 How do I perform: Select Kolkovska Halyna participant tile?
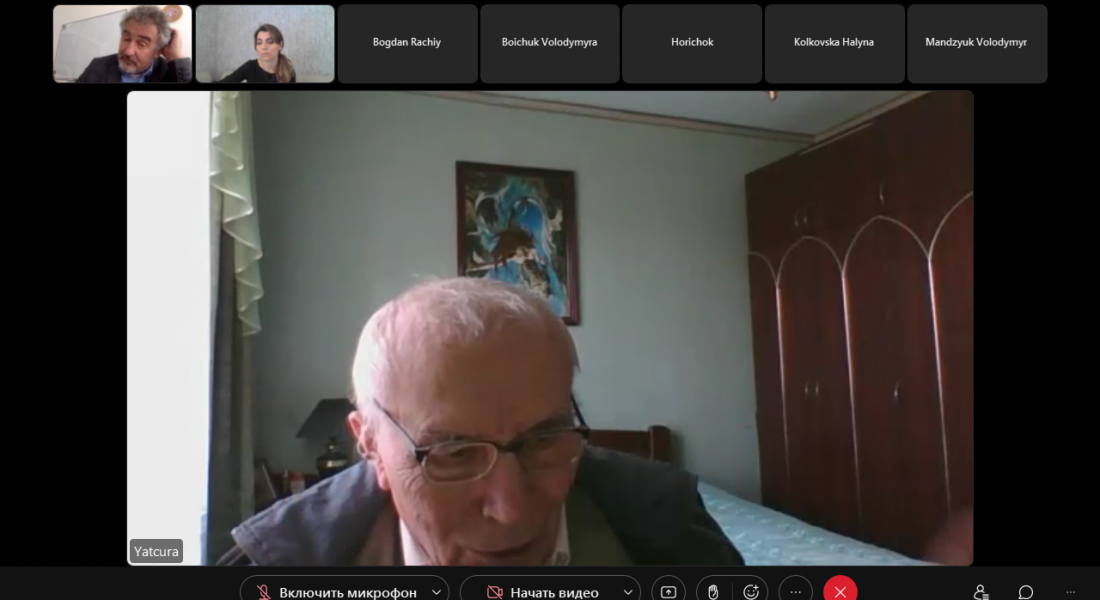click(834, 43)
